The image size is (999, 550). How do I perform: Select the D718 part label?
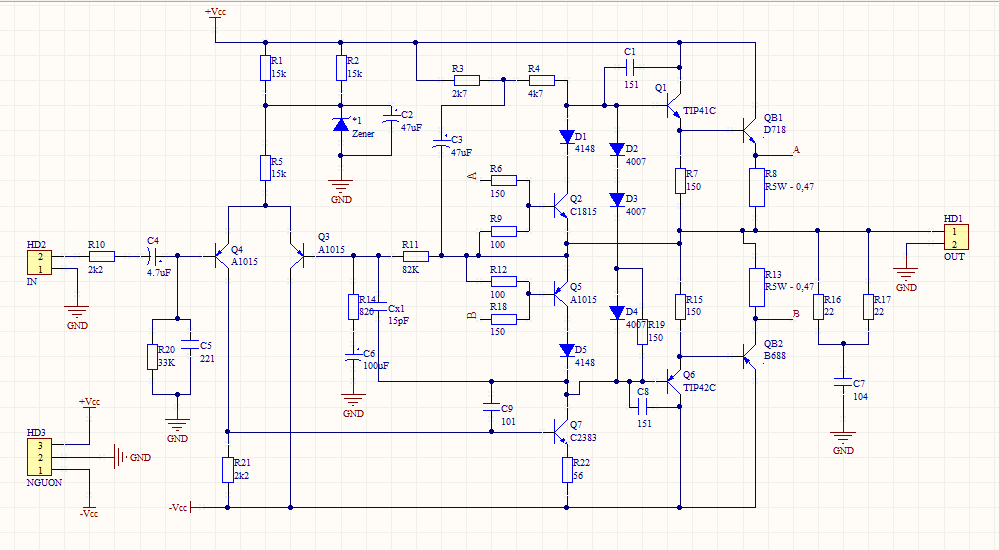click(x=775, y=129)
